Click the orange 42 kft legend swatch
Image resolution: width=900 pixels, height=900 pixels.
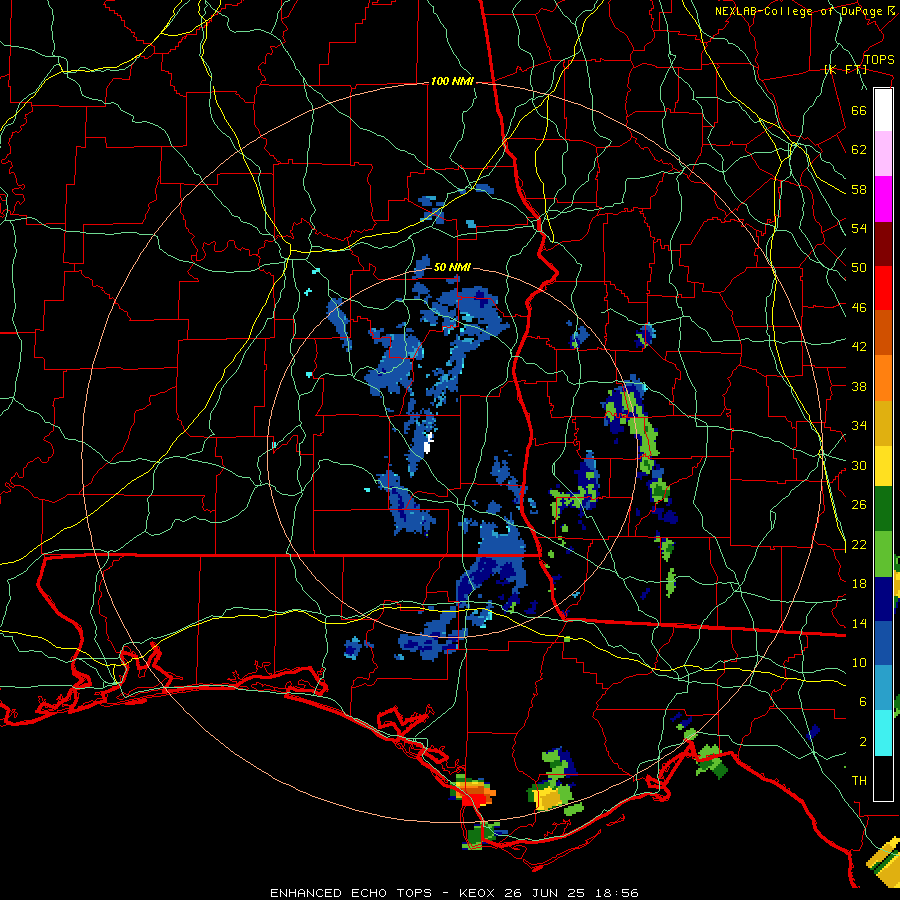[883, 378]
